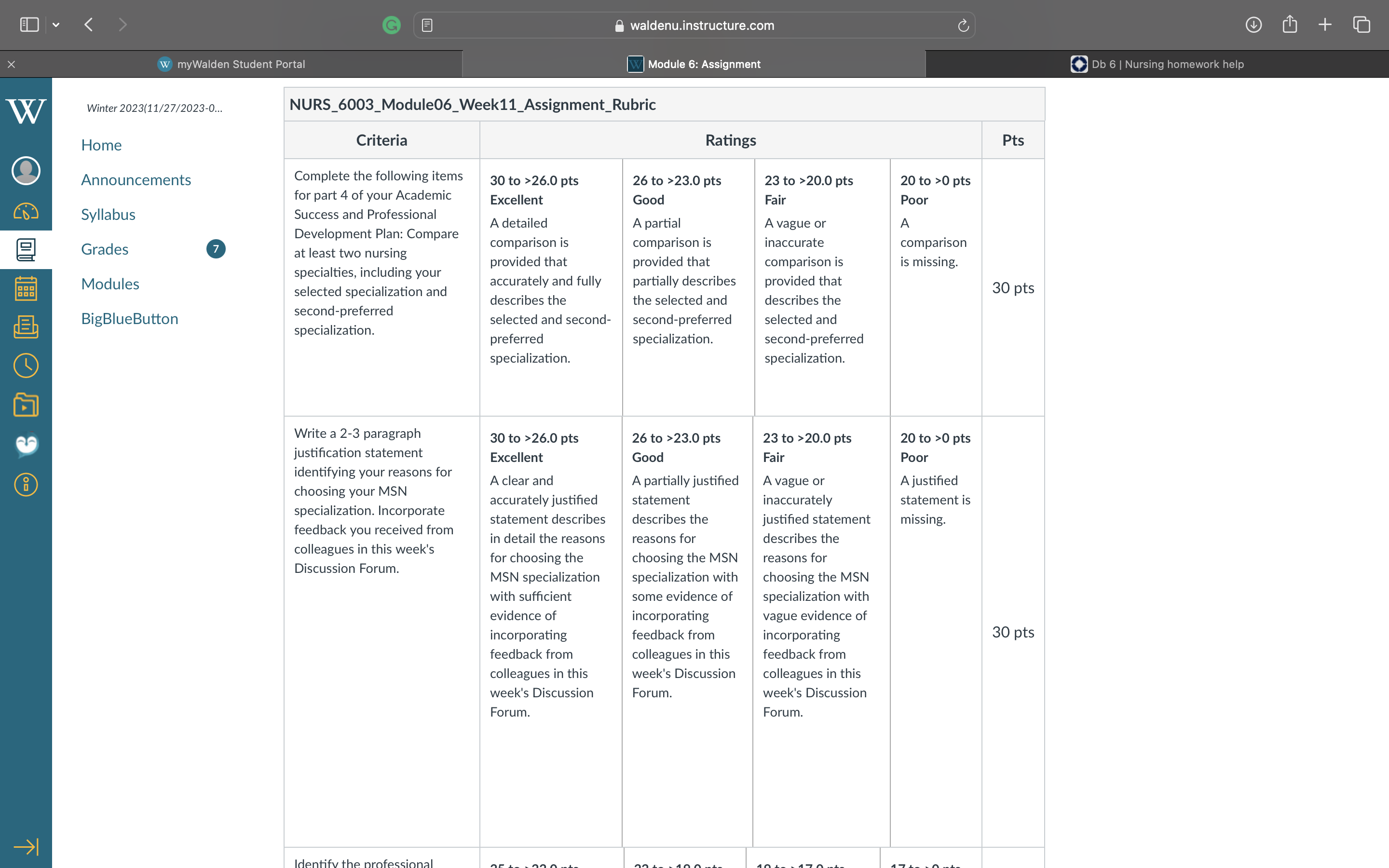The width and height of the screenshot is (1389, 868).
Task: Open the media folder icon in global nav
Action: (x=26, y=405)
